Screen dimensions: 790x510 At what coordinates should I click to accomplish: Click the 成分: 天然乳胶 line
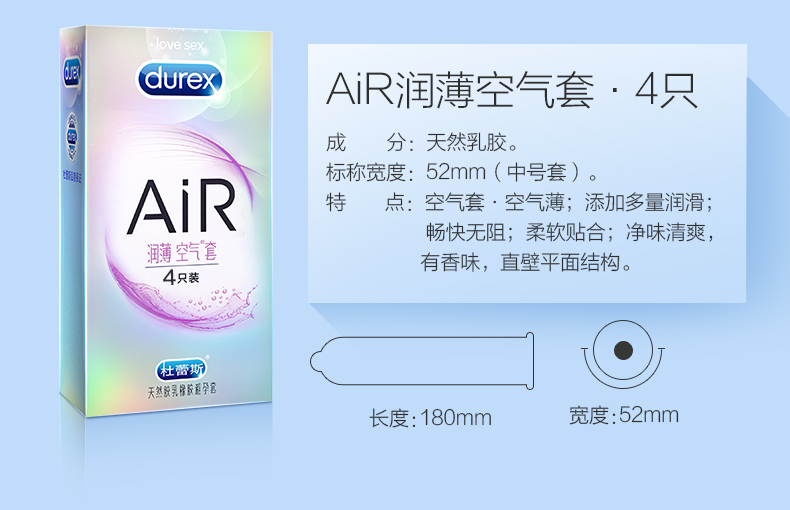point(422,143)
